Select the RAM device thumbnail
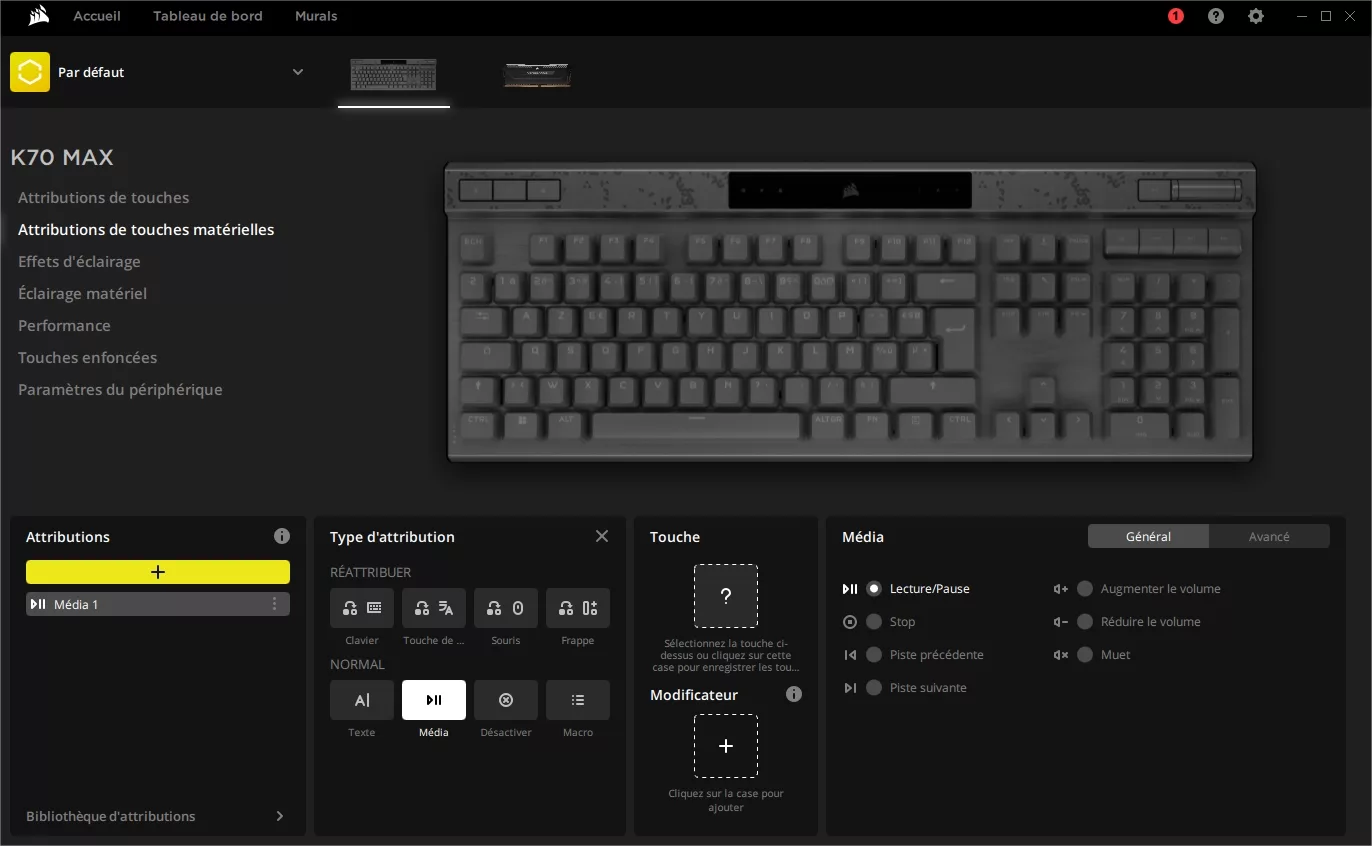 coord(537,75)
